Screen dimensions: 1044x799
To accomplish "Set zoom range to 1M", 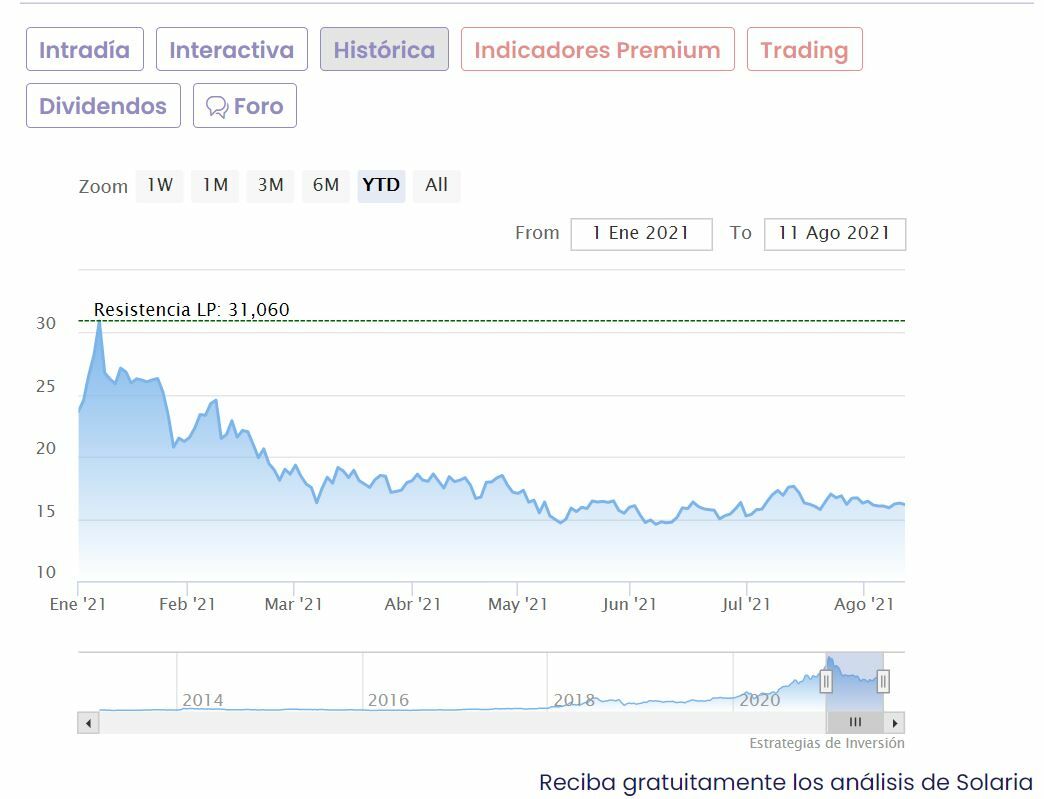I will pyautogui.click(x=215, y=185).
